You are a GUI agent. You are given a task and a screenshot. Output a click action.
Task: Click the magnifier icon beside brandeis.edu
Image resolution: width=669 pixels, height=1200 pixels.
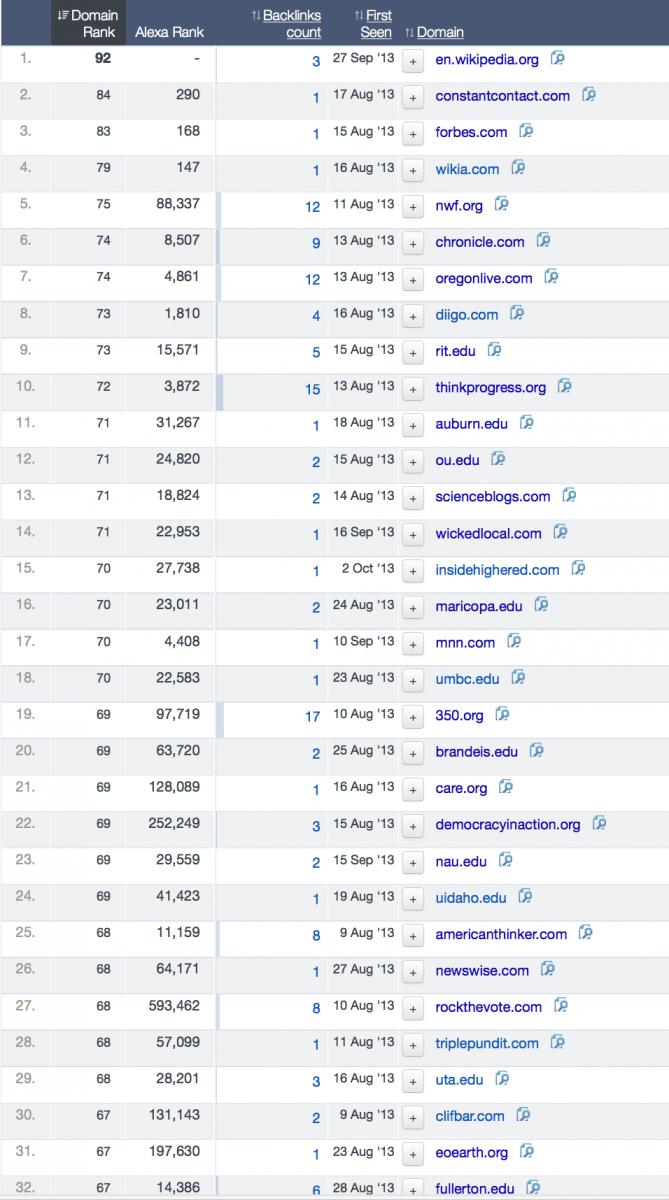coord(536,750)
